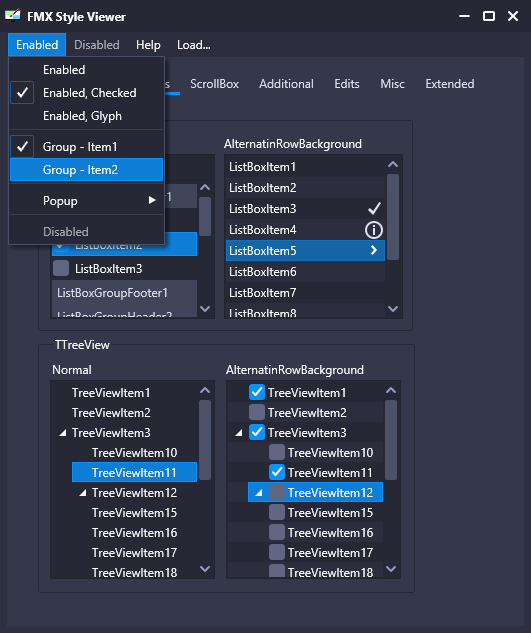Click the checkmark accessory on ListBoxItem3
This screenshot has width=531, height=633.
click(x=374, y=209)
